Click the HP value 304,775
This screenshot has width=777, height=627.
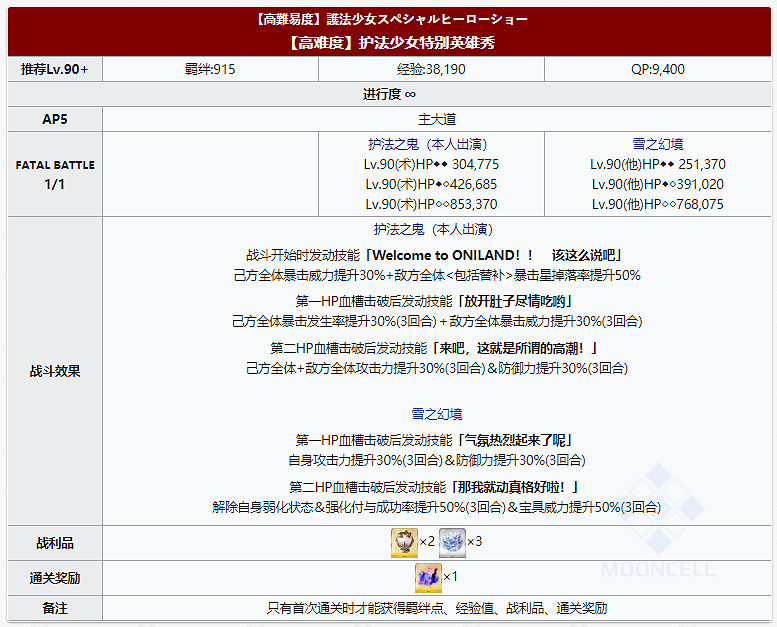pos(476,164)
